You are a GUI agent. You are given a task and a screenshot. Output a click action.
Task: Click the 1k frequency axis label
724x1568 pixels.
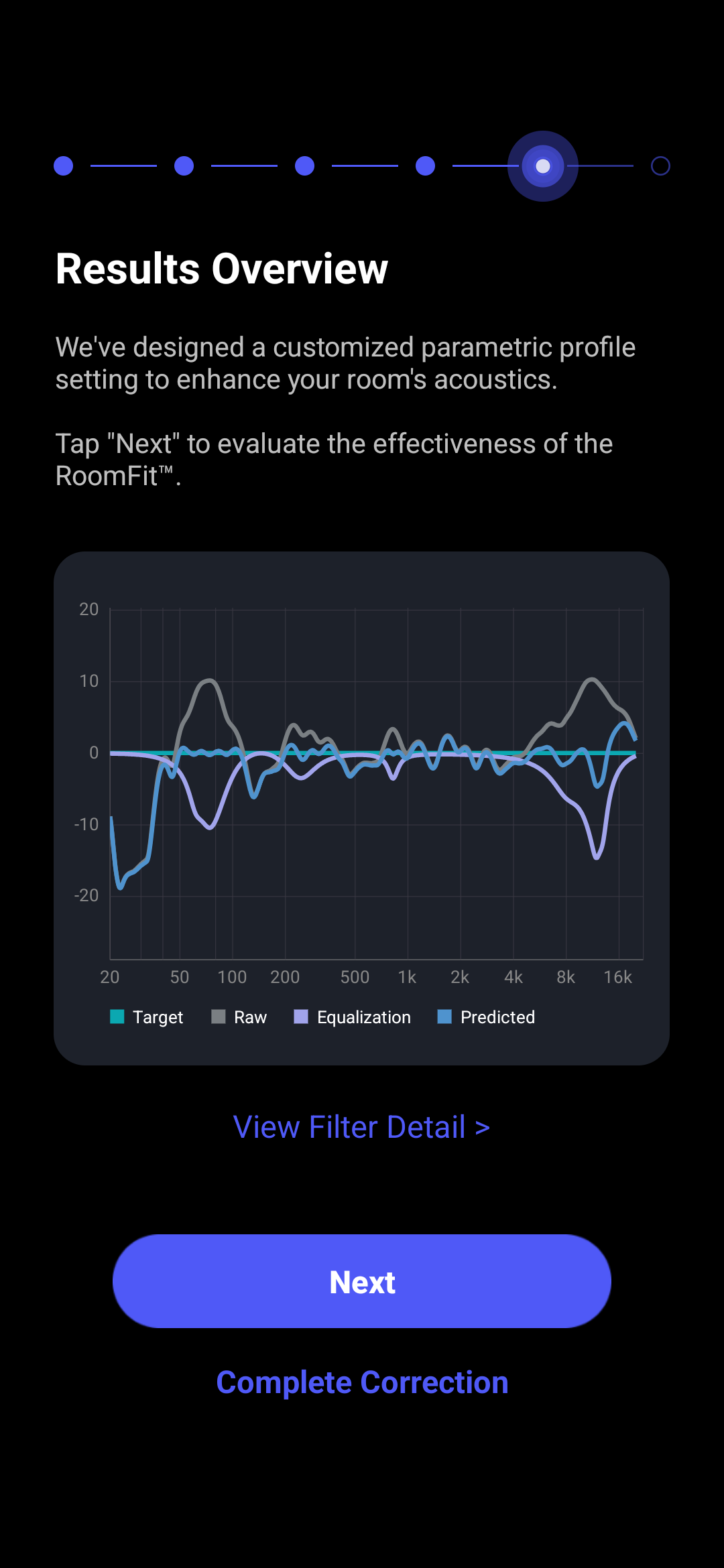407,977
